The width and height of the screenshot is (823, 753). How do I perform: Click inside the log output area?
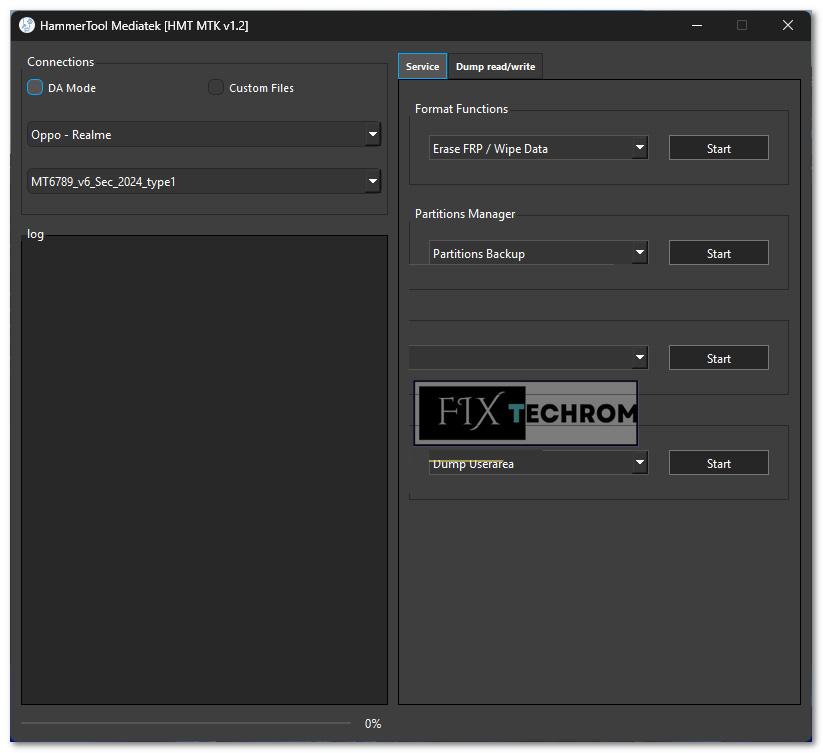point(204,470)
